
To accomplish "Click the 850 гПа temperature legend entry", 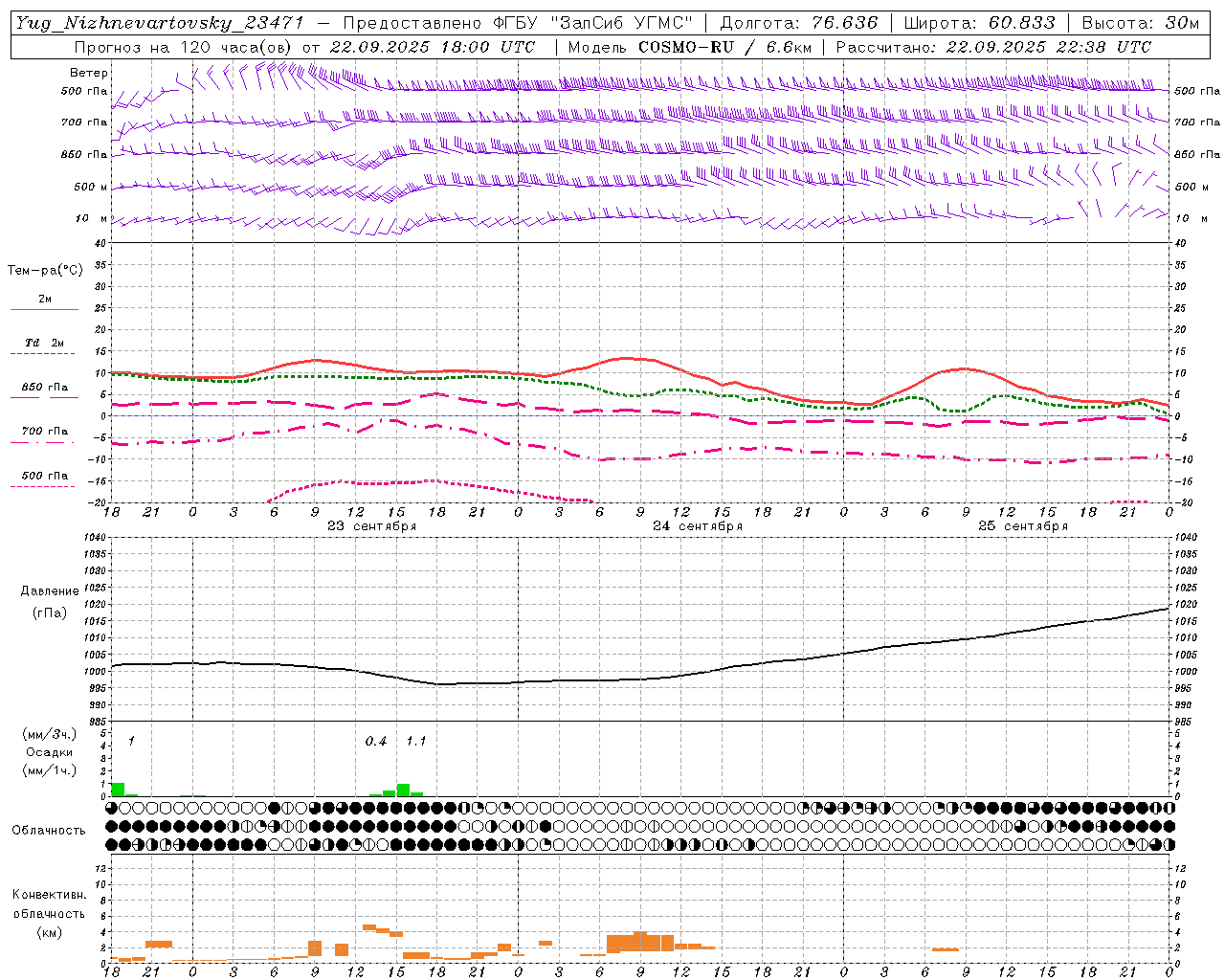I will 45,388.
